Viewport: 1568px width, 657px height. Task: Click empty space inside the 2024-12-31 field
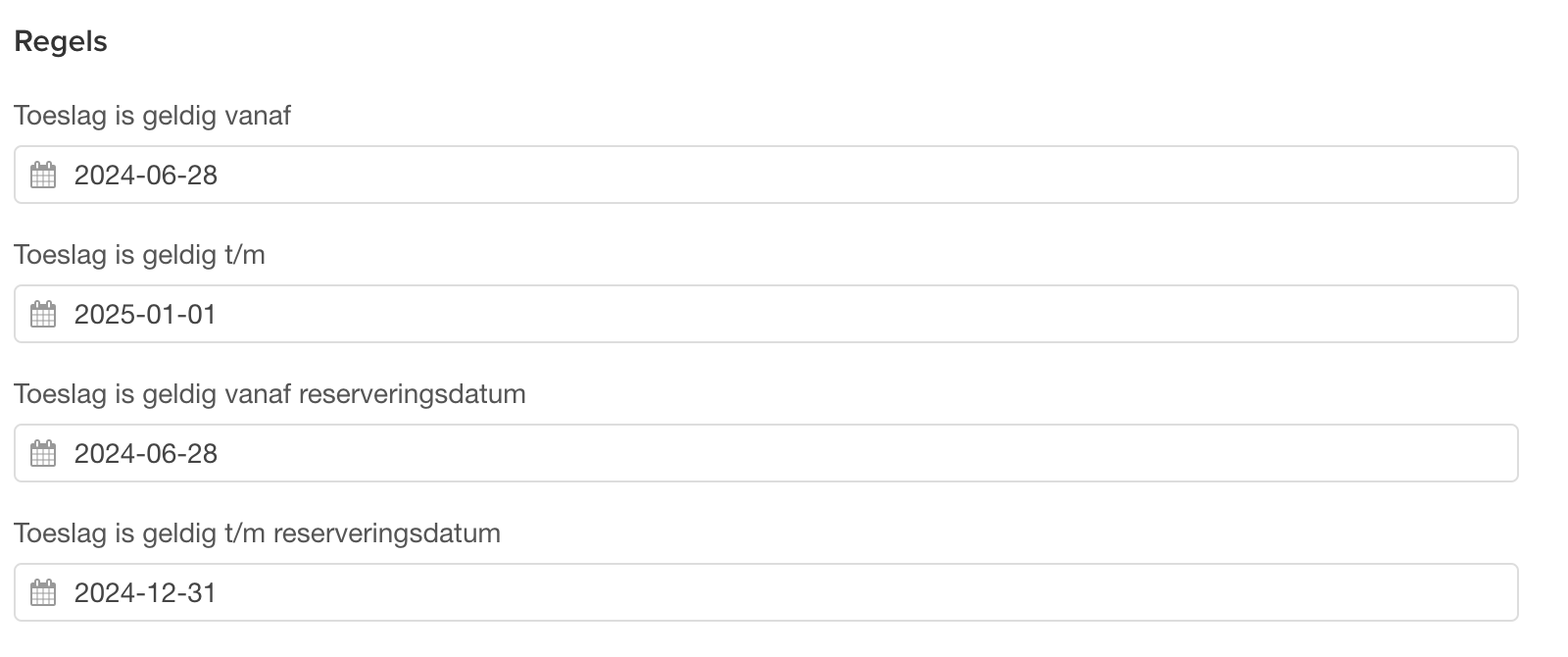pyautogui.click(x=862, y=593)
